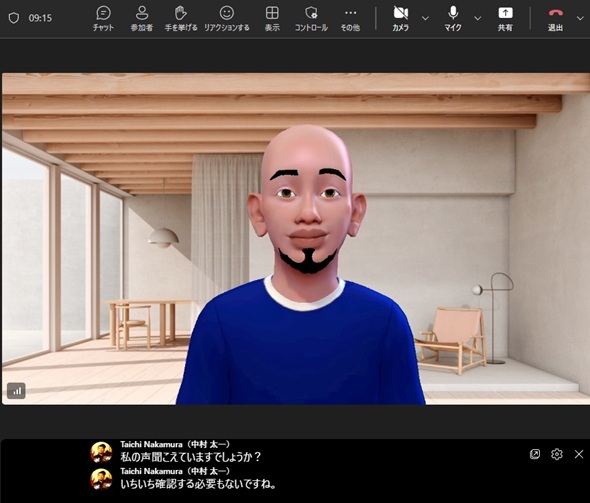Toggle the マイク microphone mute

453,18
